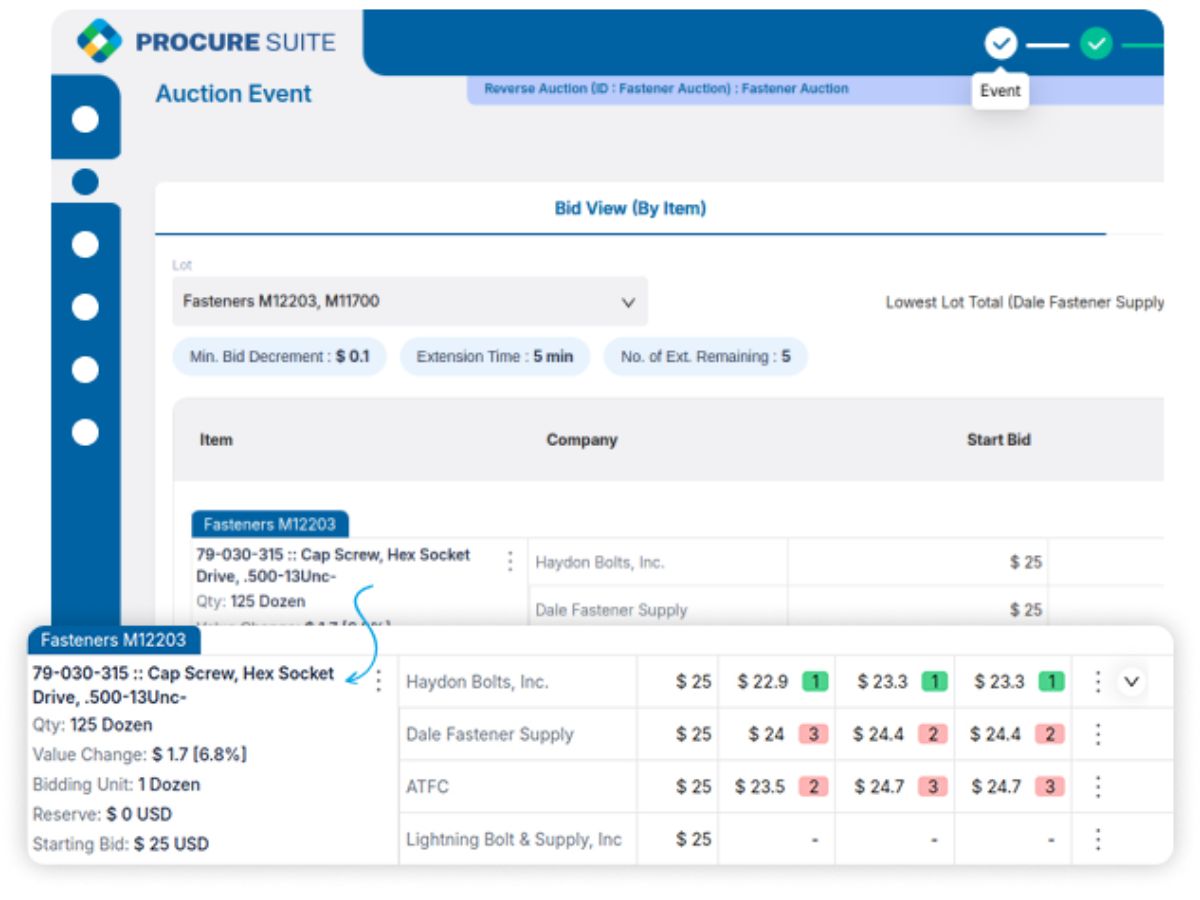This screenshot has width=1200, height=900.
Task: Select Dale Fastener Supply in the zoomed card
Action: 490,734
